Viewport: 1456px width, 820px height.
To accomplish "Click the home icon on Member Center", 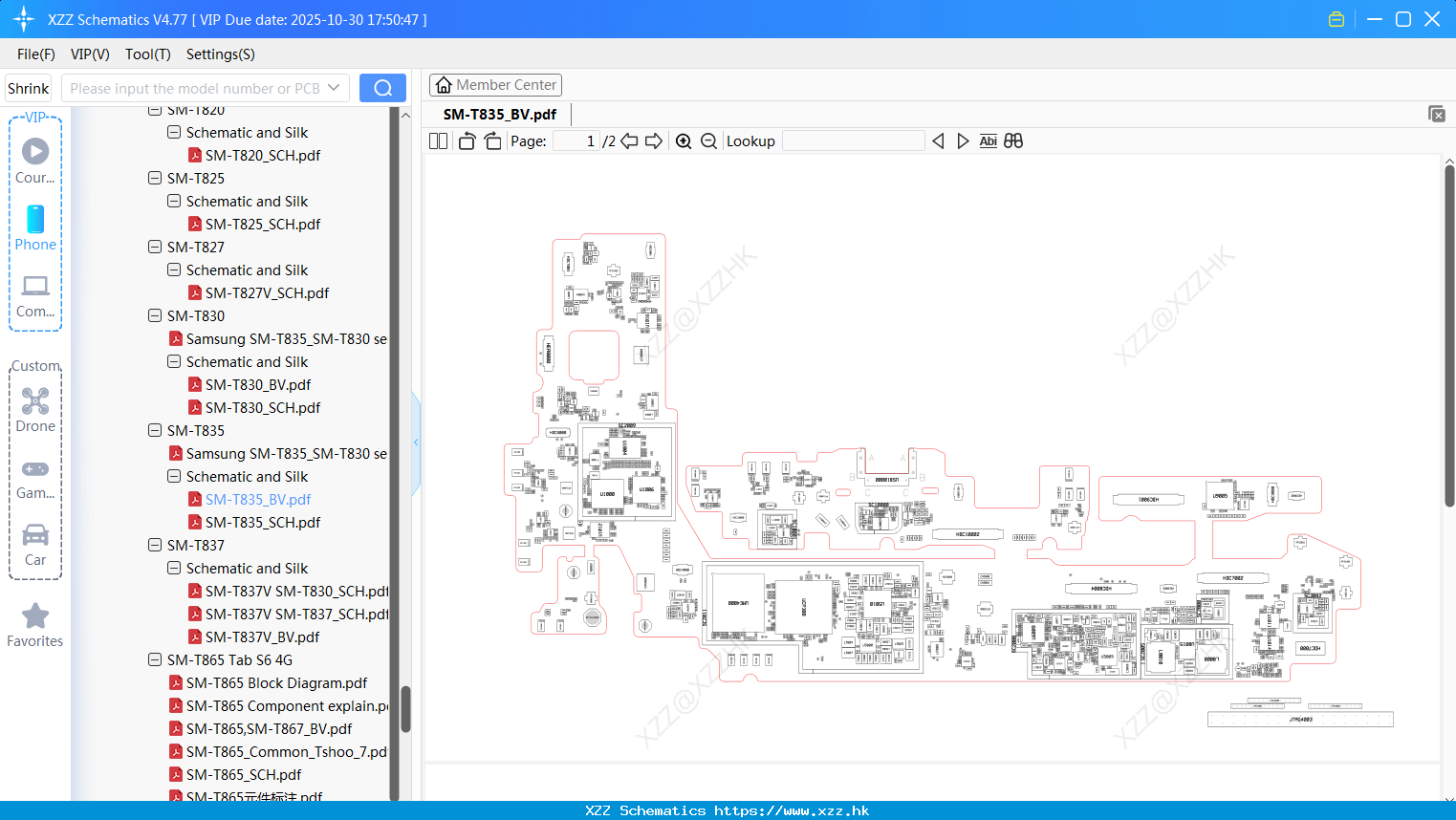I will tap(444, 85).
